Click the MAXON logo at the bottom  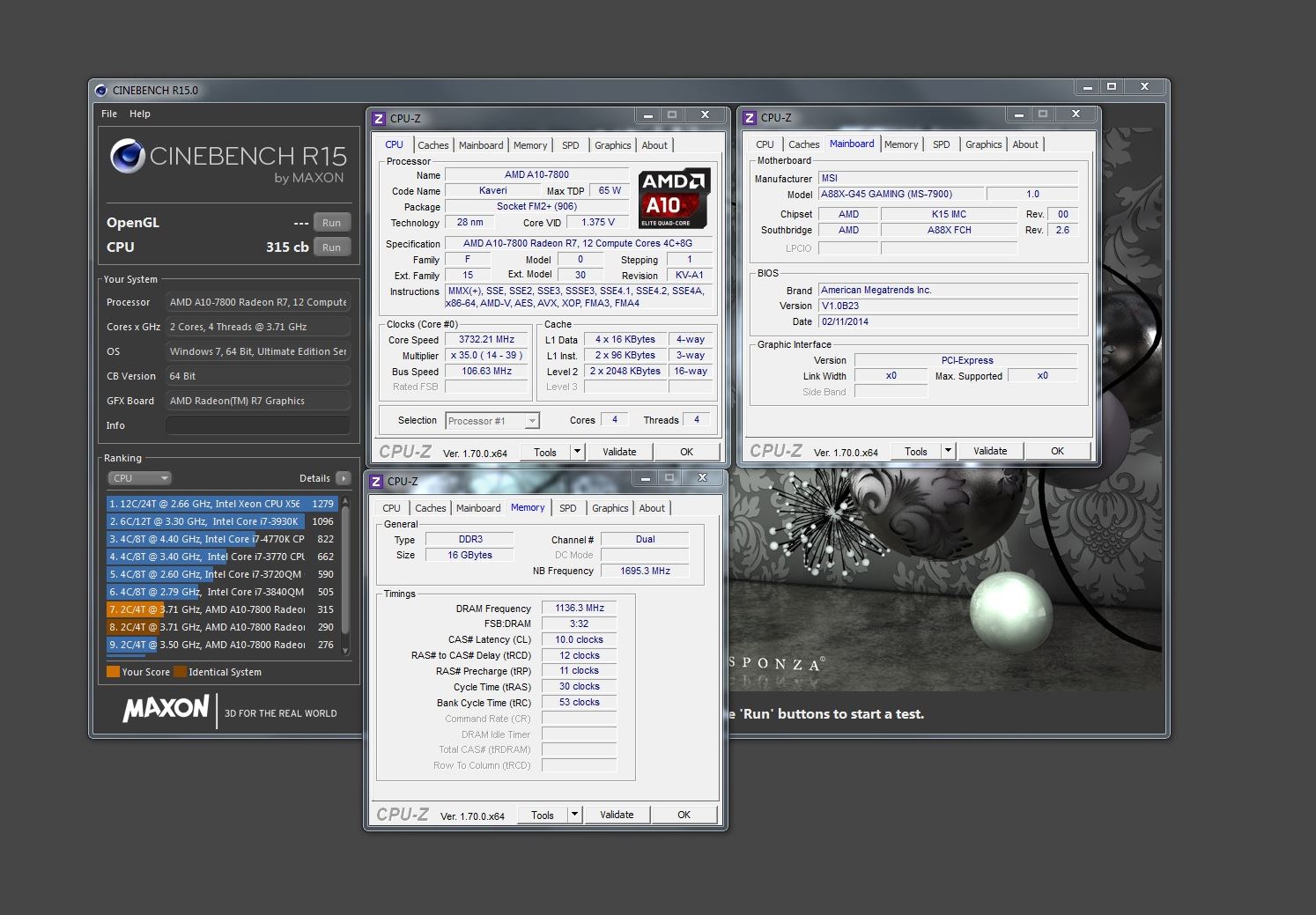(166, 708)
